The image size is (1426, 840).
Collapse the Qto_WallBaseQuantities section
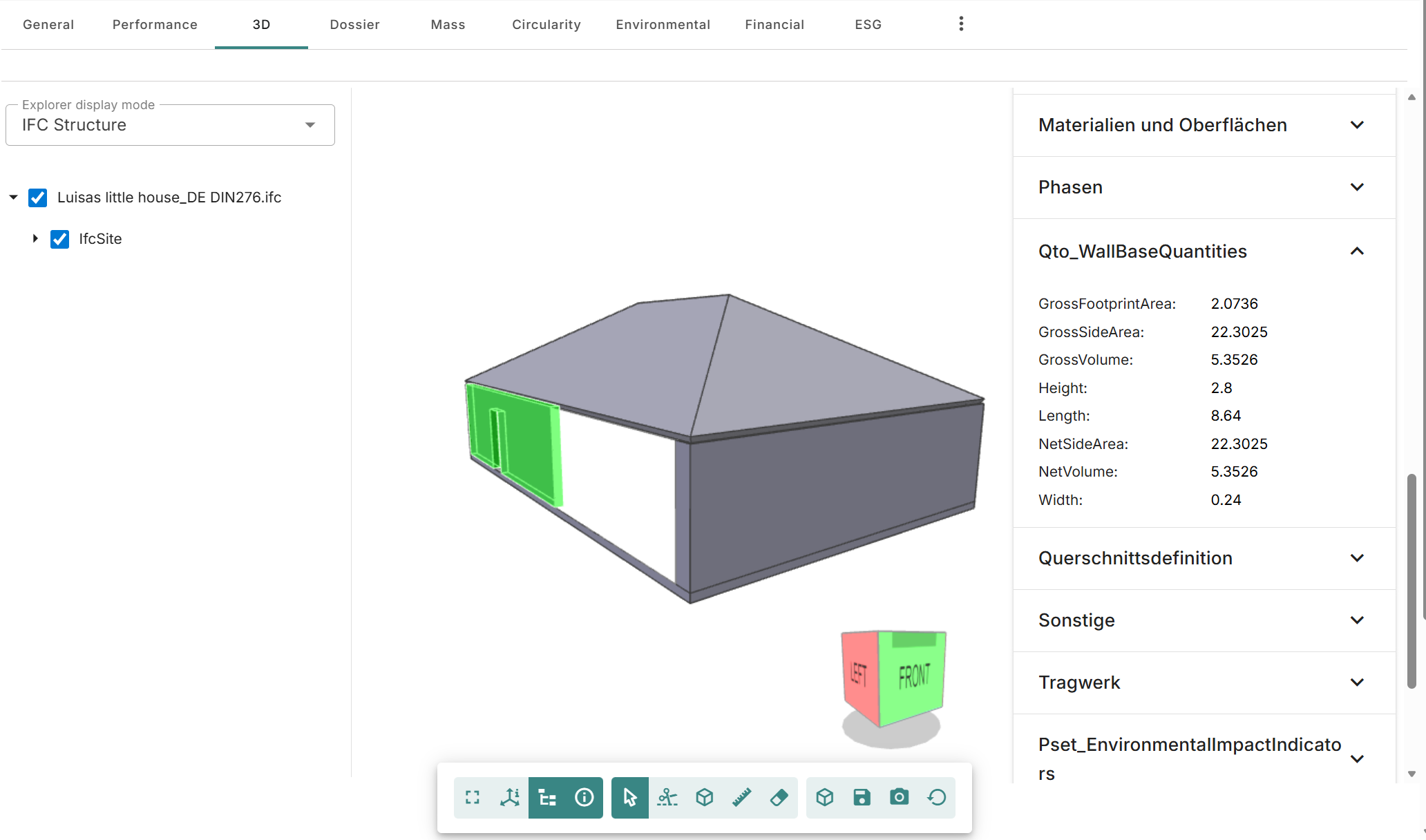(x=1357, y=251)
